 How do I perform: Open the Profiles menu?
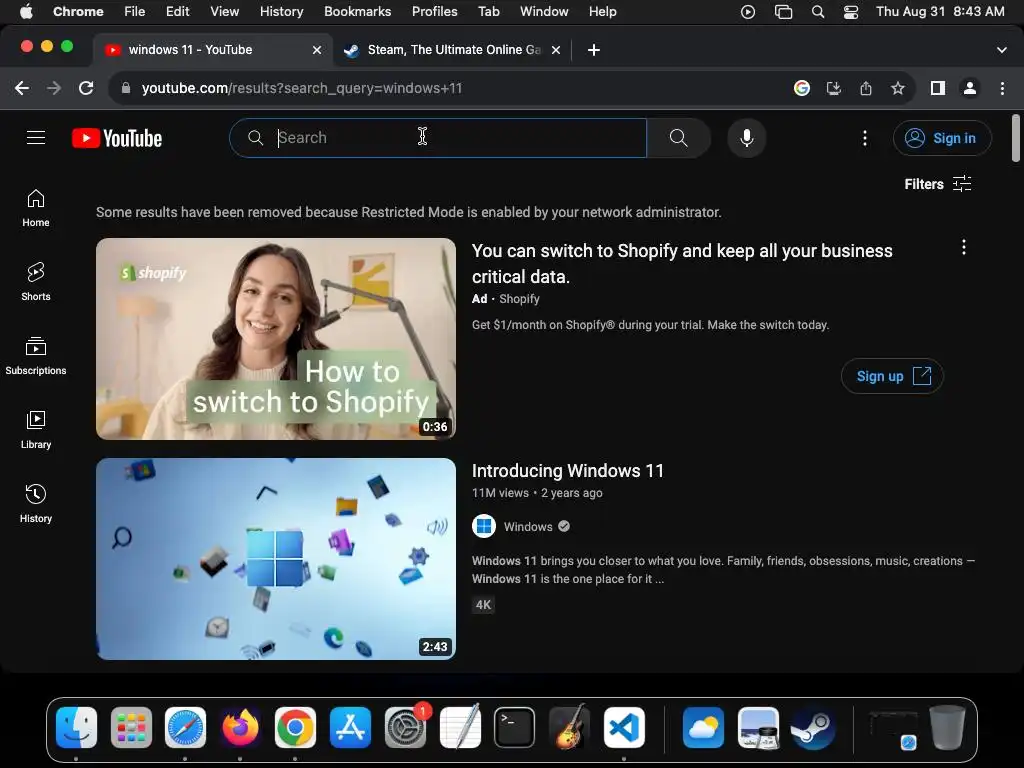(434, 12)
